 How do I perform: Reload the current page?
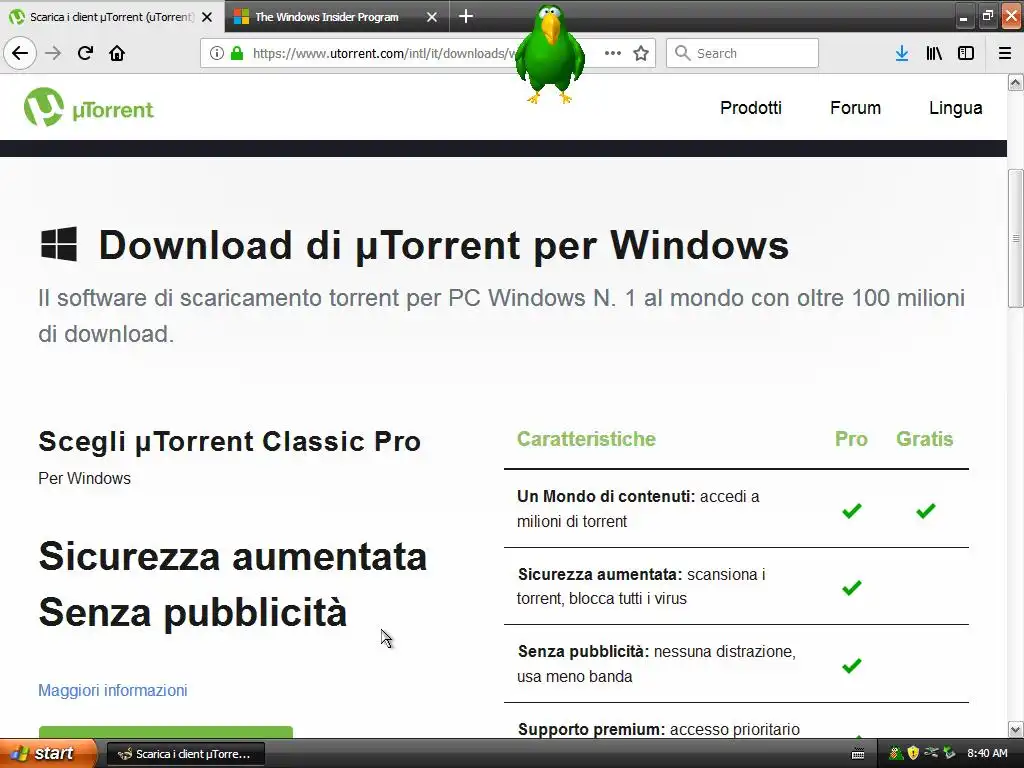click(85, 54)
